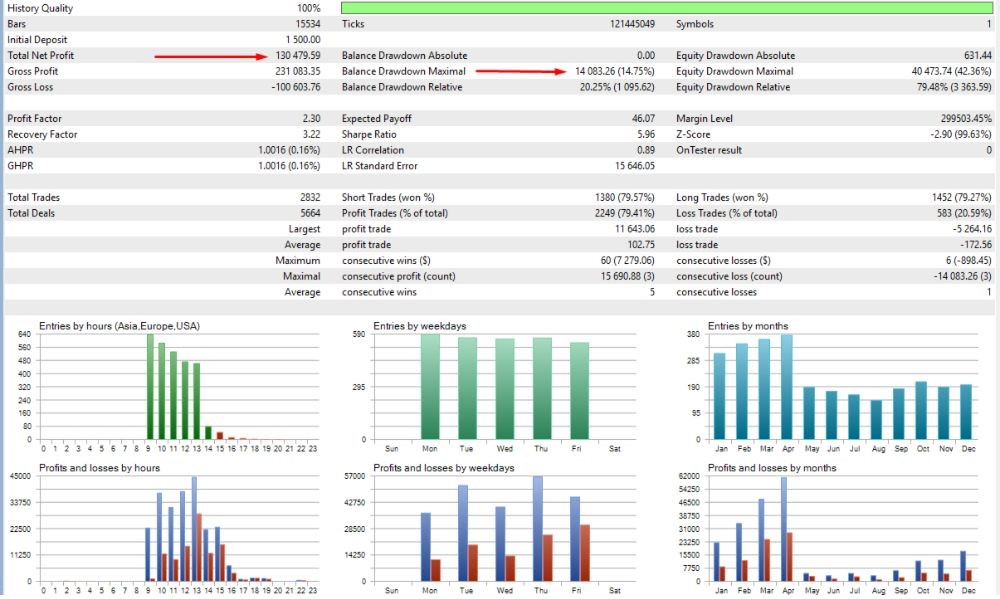Click the "Entries by hours (Asia,Europe,USA)" chart title

coord(119,326)
